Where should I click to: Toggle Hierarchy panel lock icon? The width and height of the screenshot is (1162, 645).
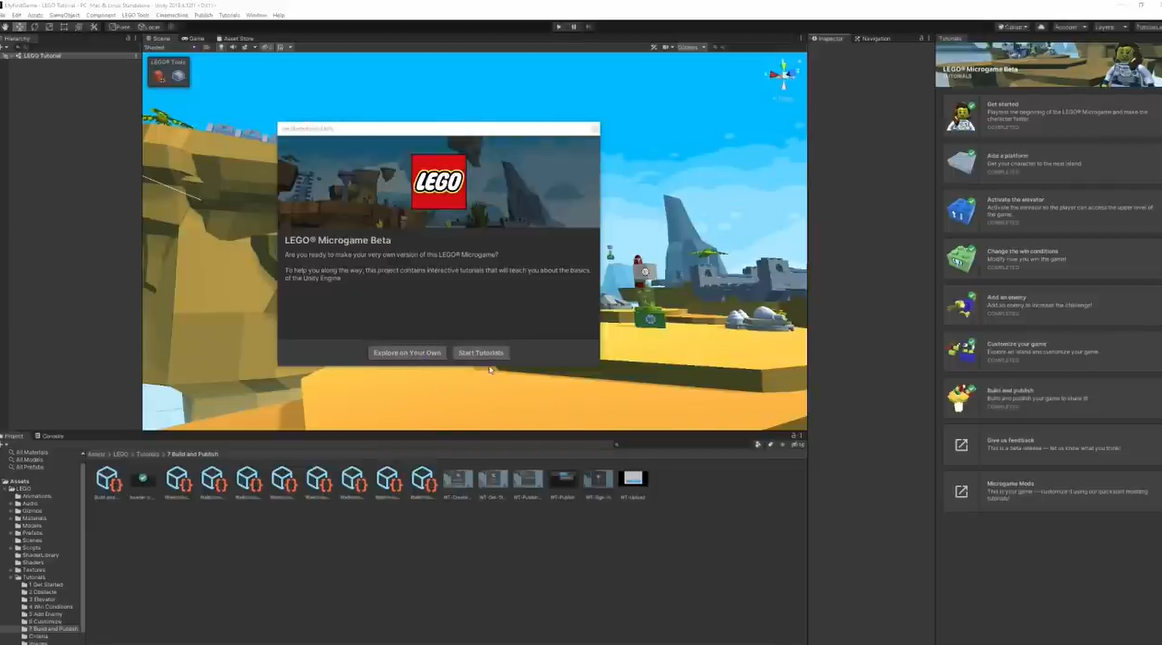(x=128, y=39)
